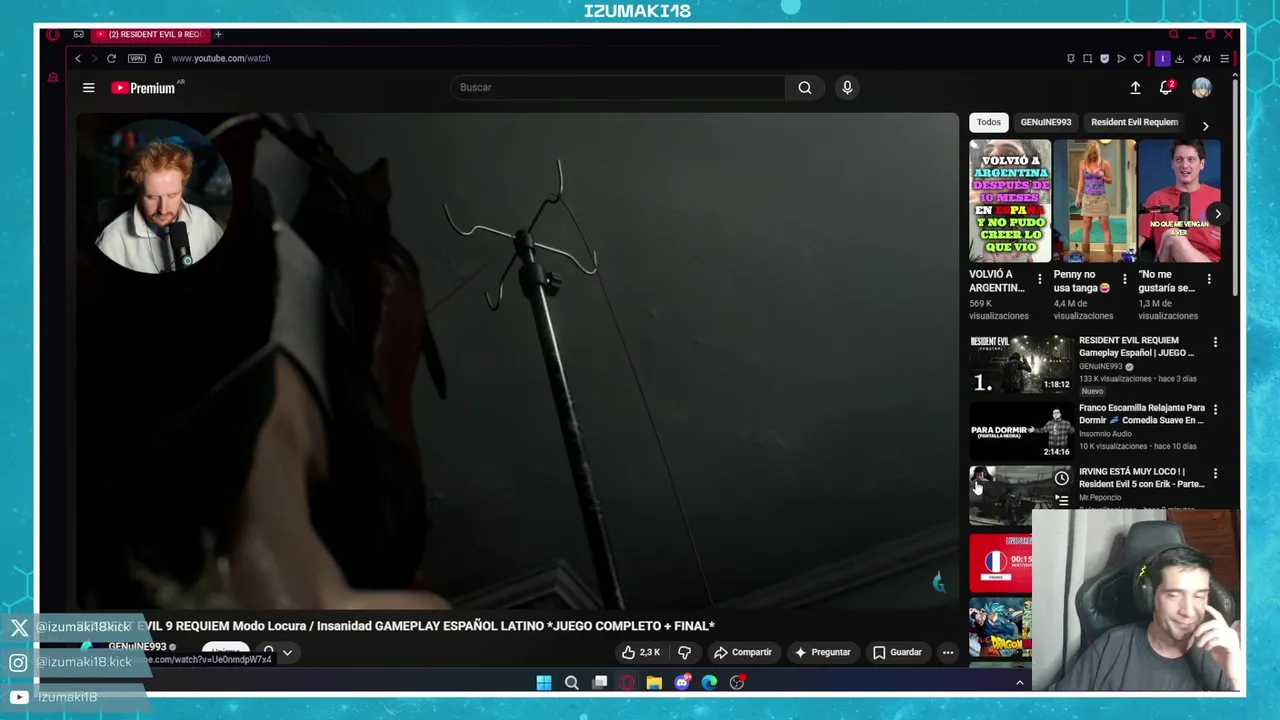Show more filter chips with arrow
This screenshot has height=720, width=1280.
(x=1205, y=126)
